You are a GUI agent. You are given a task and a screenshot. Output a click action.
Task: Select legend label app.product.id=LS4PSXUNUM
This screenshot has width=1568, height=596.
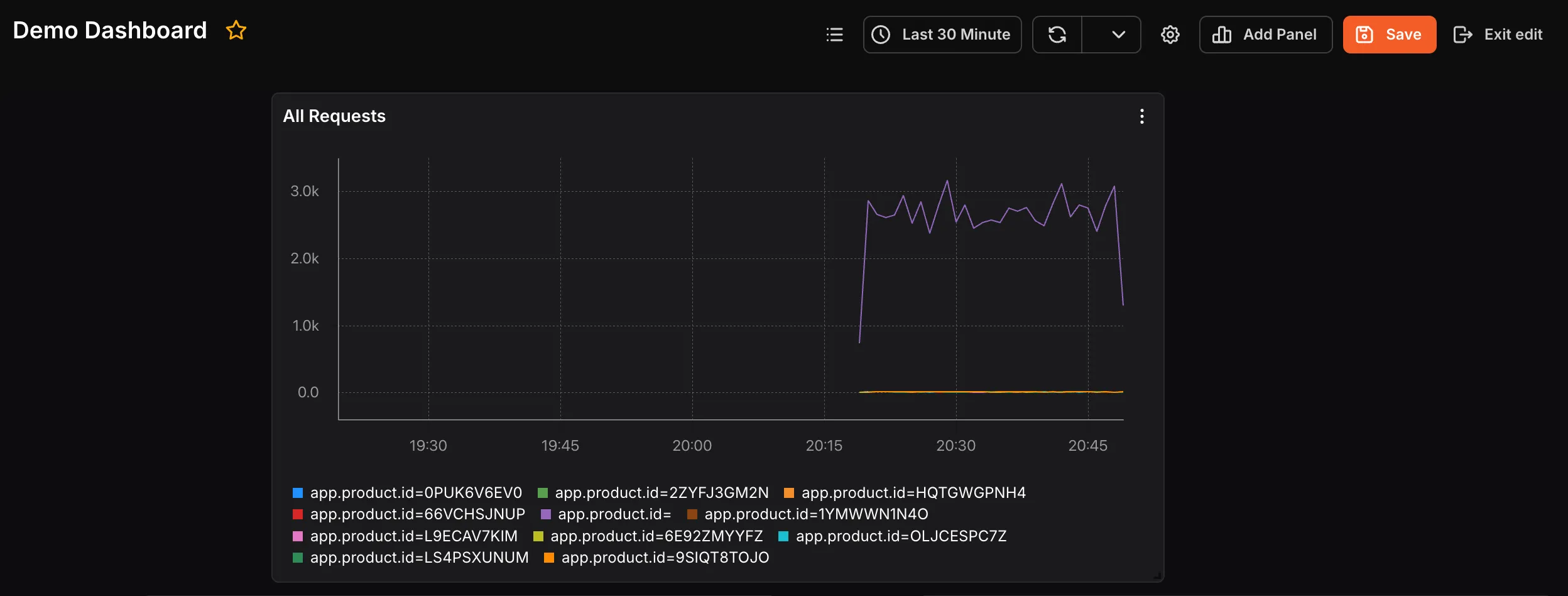[x=419, y=558]
